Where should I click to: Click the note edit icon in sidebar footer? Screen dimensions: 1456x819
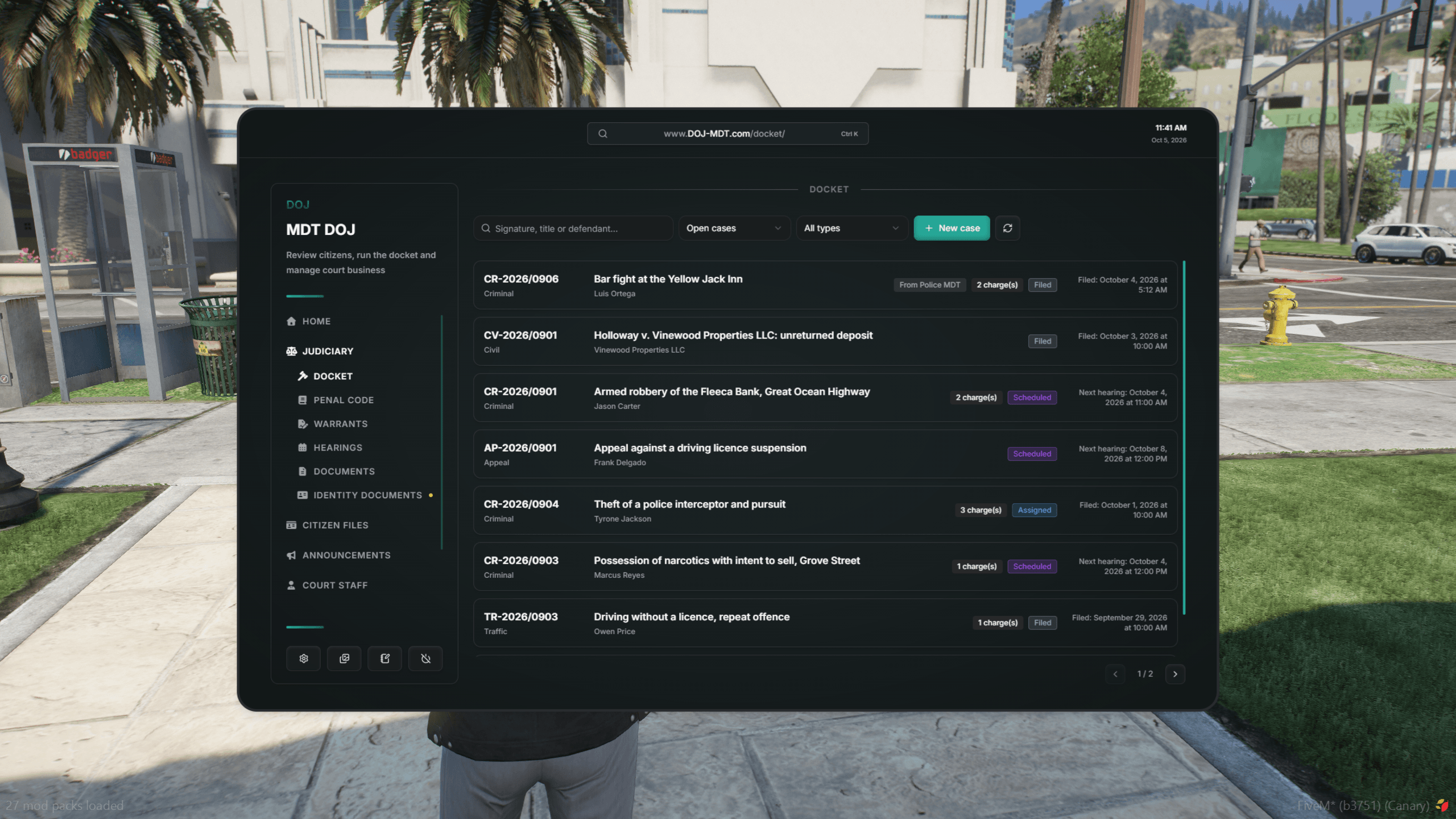385,658
